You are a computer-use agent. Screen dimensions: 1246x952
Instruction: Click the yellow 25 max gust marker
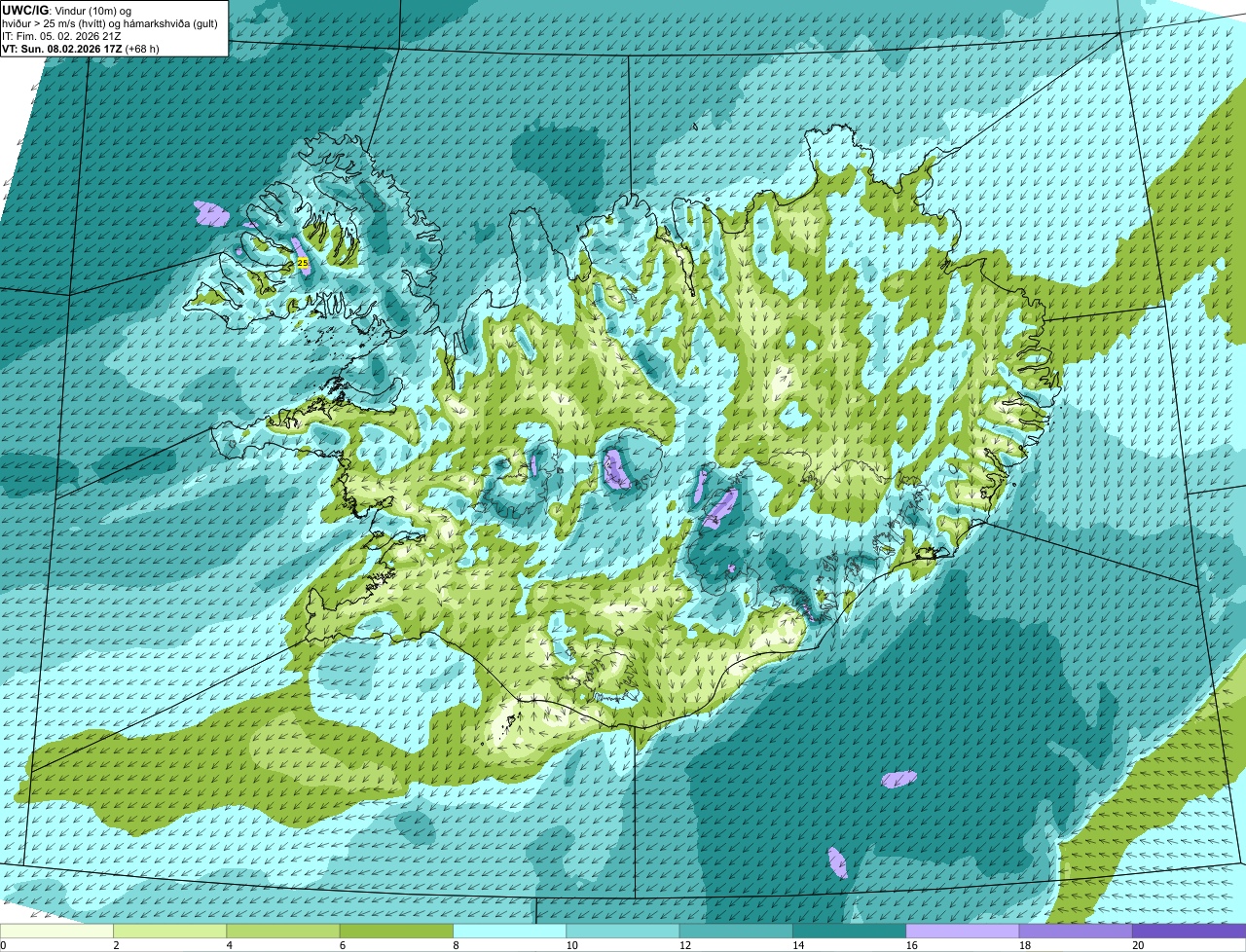click(303, 263)
